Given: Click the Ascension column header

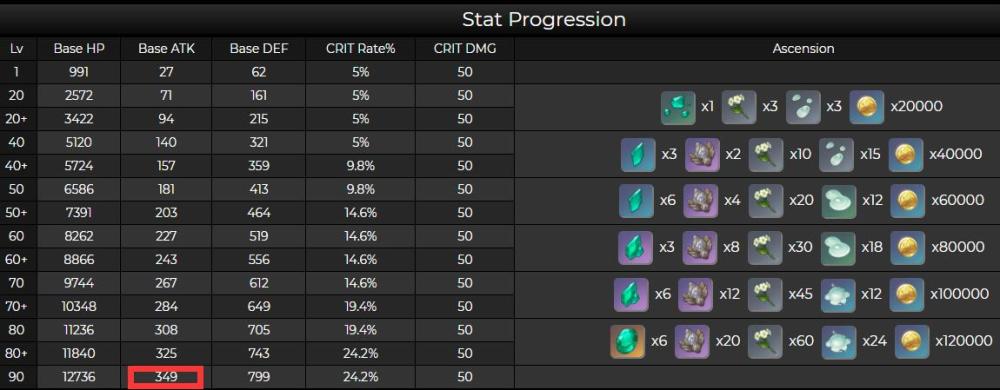Looking at the screenshot, I should (x=804, y=49).
